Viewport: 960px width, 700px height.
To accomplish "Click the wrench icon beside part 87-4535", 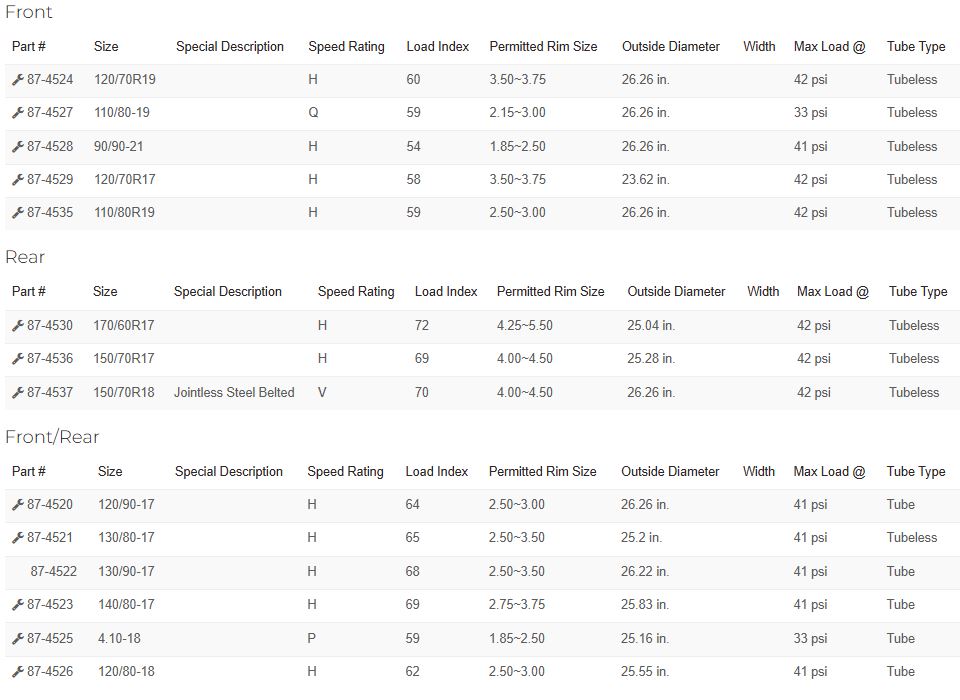I will [x=18, y=213].
